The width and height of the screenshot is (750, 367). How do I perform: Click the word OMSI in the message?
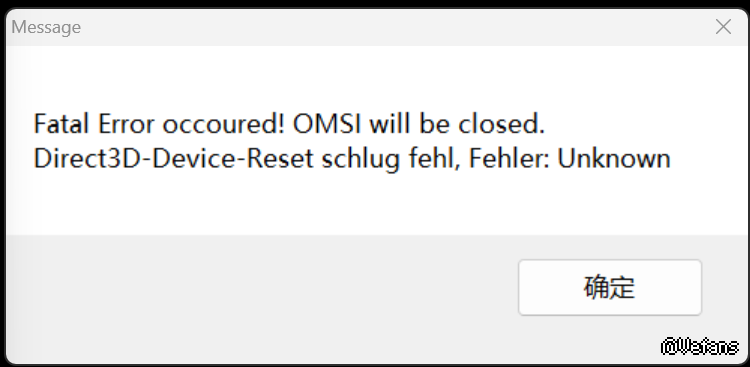coord(326,124)
